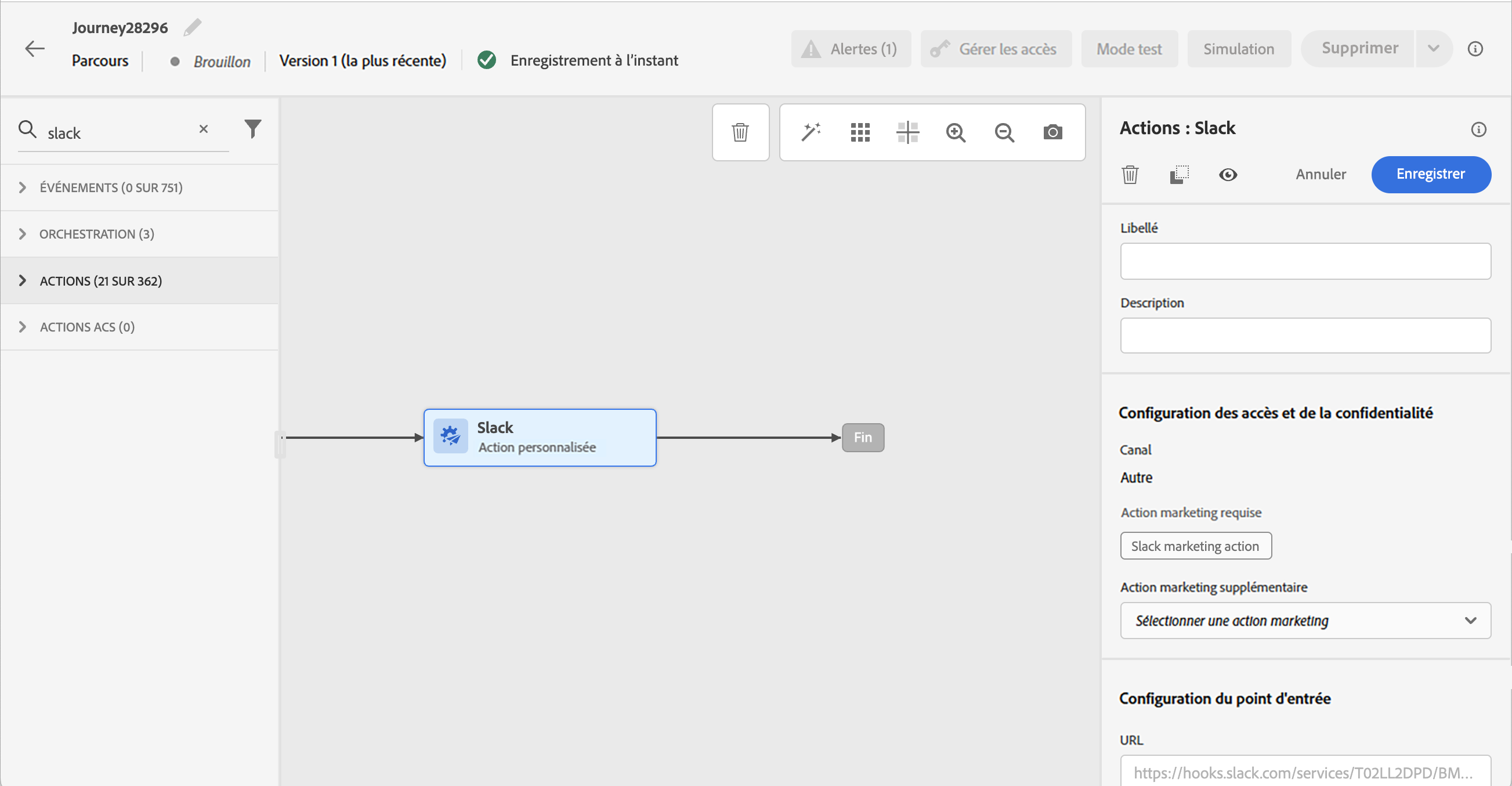Clear the slack search text
This screenshot has height=786, width=1512.
(203, 129)
